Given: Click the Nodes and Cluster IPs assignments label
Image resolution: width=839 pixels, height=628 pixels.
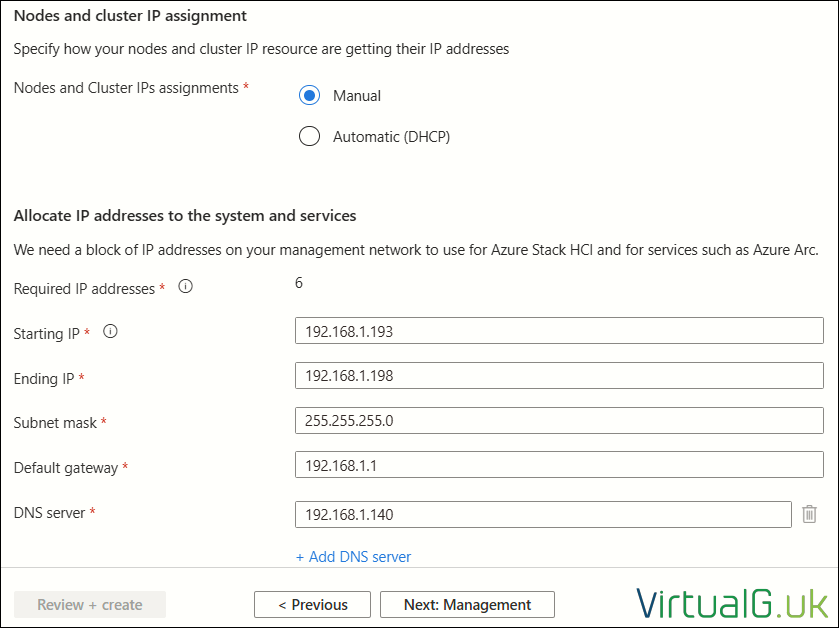Looking at the screenshot, I should tap(126, 88).
